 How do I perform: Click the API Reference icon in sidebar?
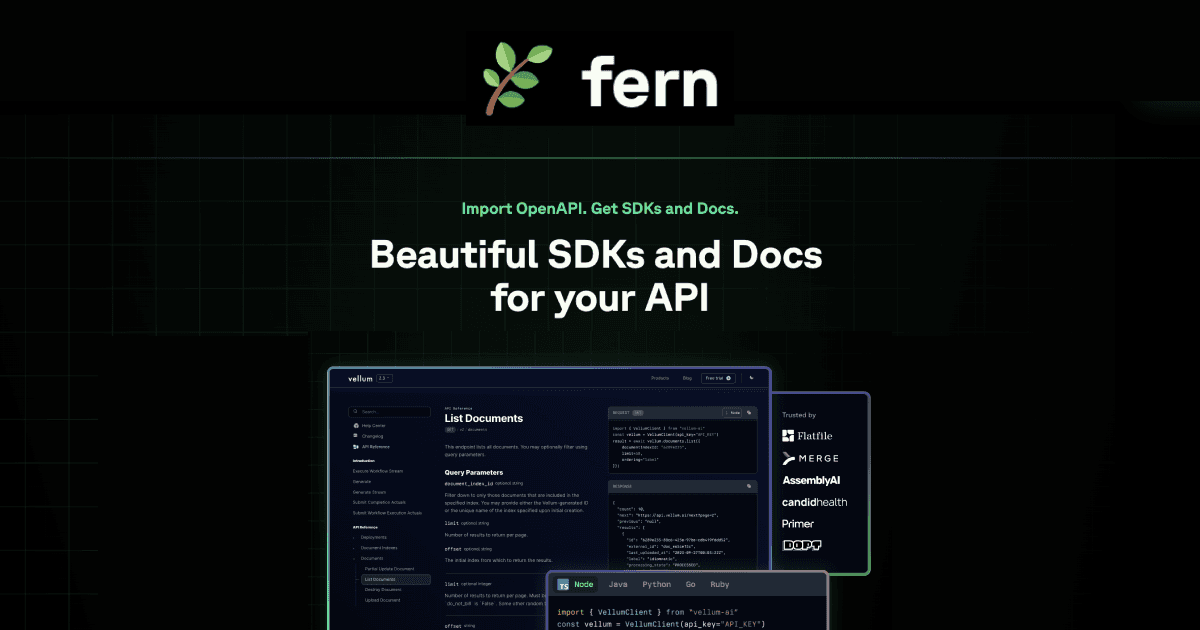(356, 447)
